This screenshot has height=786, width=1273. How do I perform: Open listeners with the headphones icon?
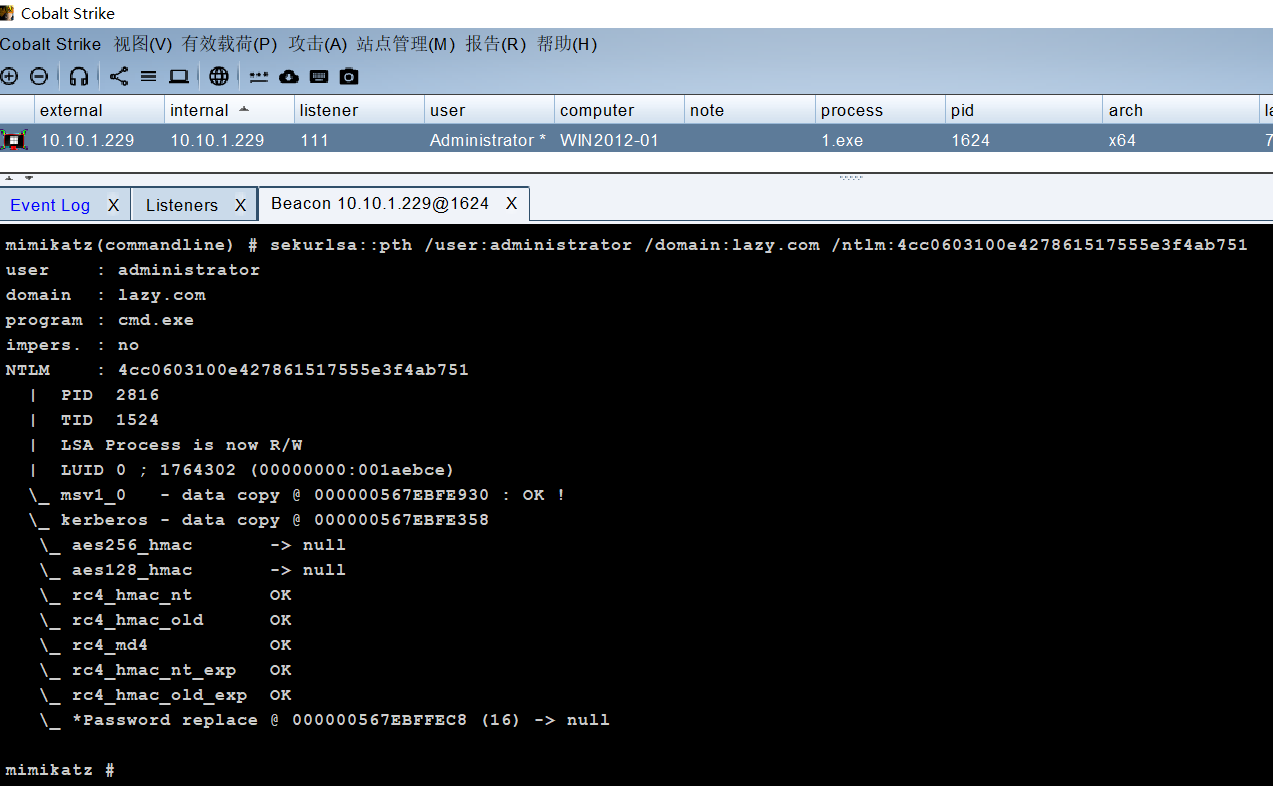click(x=79, y=76)
